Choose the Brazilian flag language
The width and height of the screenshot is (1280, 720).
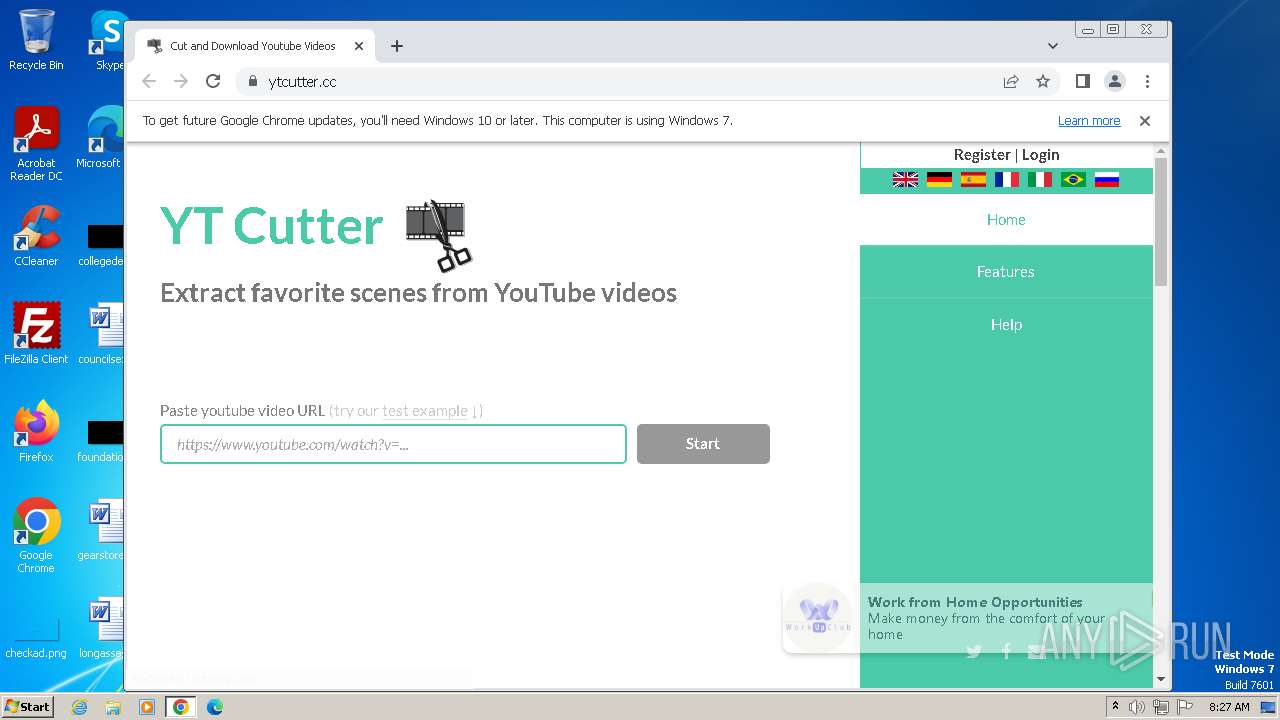(1074, 180)
